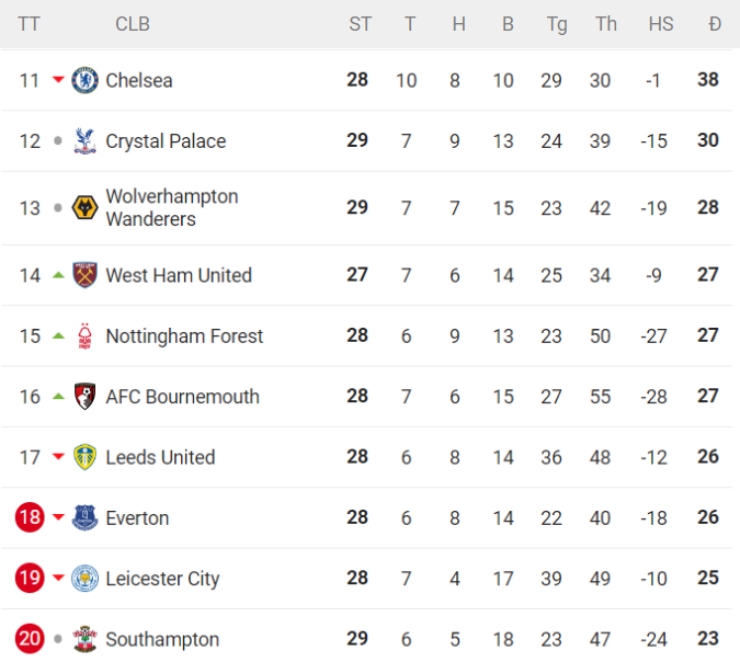The image size is (740, 662).
Task: Open the Southampton team link
Action: click(x=162, y=639)
